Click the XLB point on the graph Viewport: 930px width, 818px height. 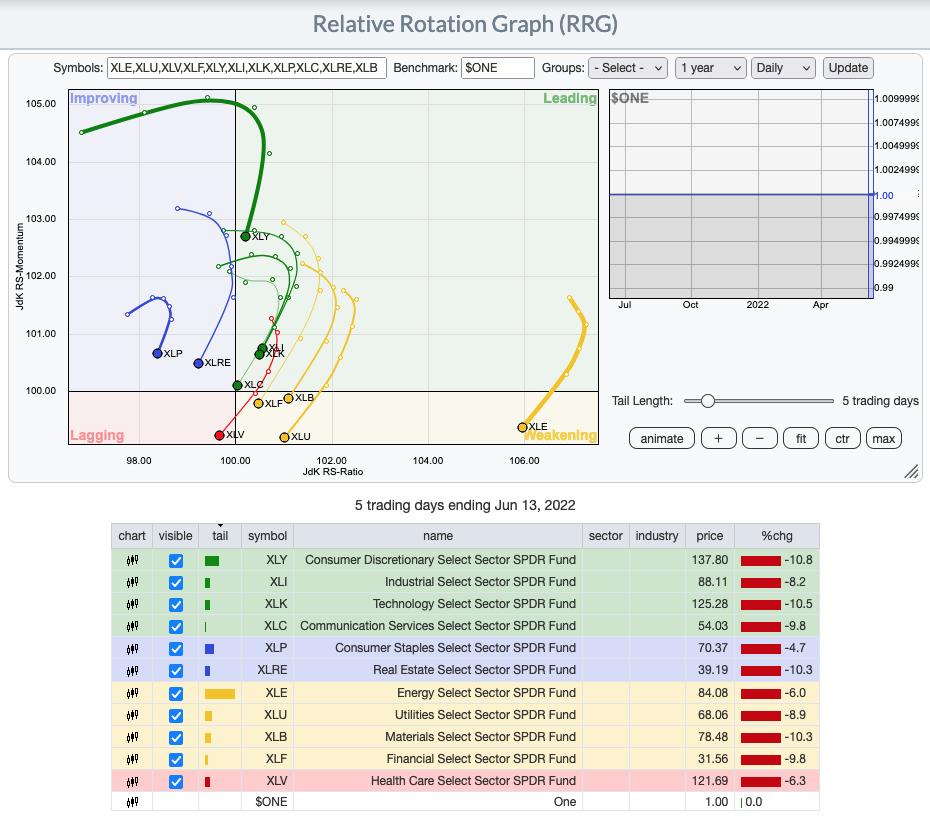tap(288, 398)
